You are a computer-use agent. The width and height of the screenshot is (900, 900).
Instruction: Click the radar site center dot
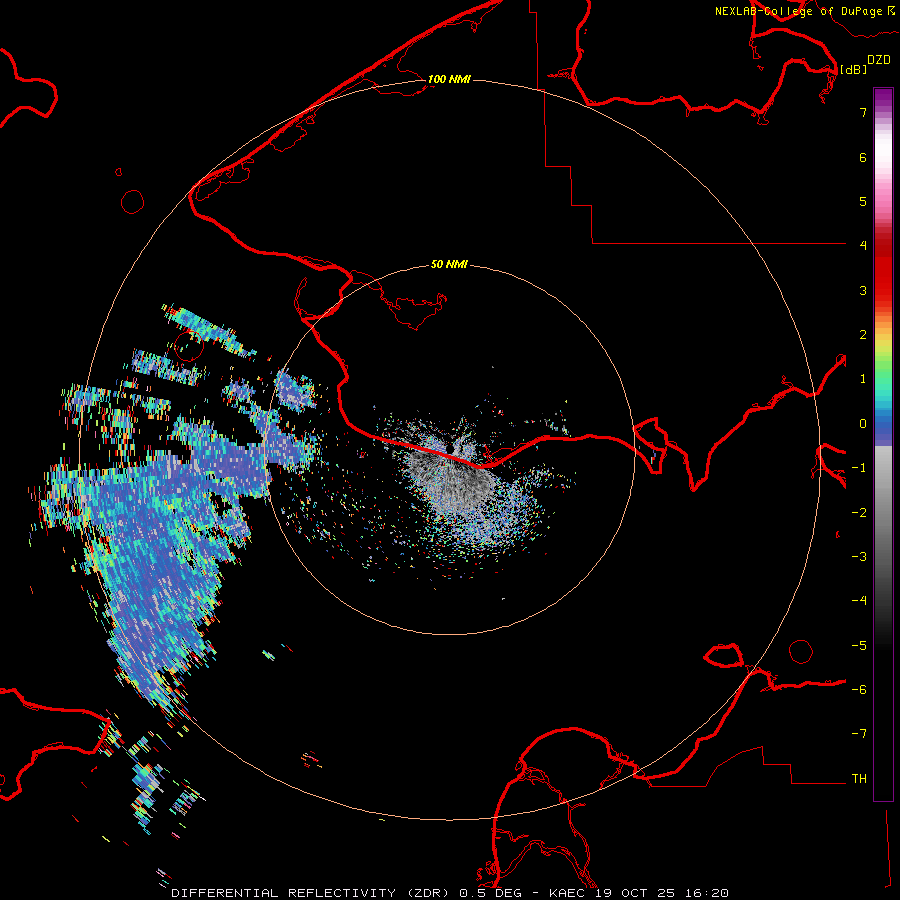[x=449, y=448]
